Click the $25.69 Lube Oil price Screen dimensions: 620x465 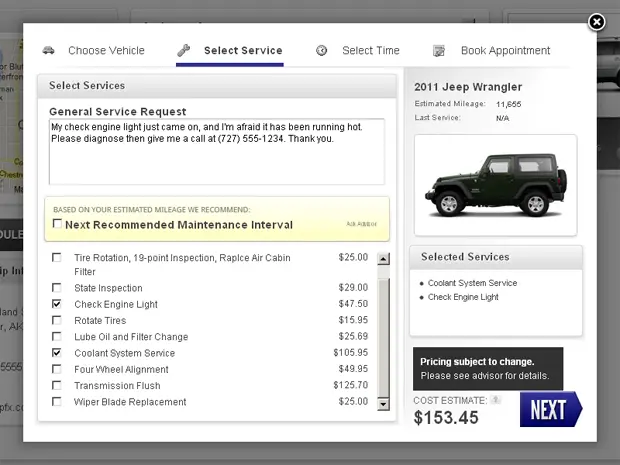pos(353,336)
